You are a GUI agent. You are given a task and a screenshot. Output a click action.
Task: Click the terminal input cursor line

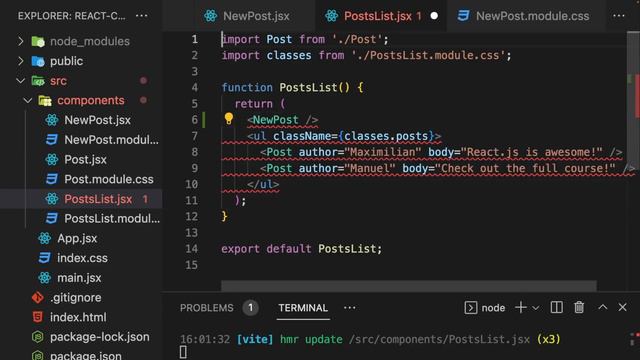(183, 352)
